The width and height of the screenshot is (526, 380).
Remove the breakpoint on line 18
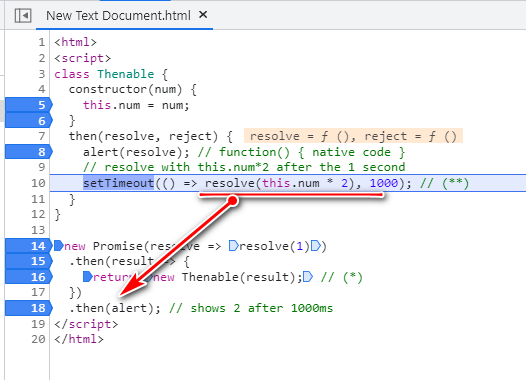[29, 308]
